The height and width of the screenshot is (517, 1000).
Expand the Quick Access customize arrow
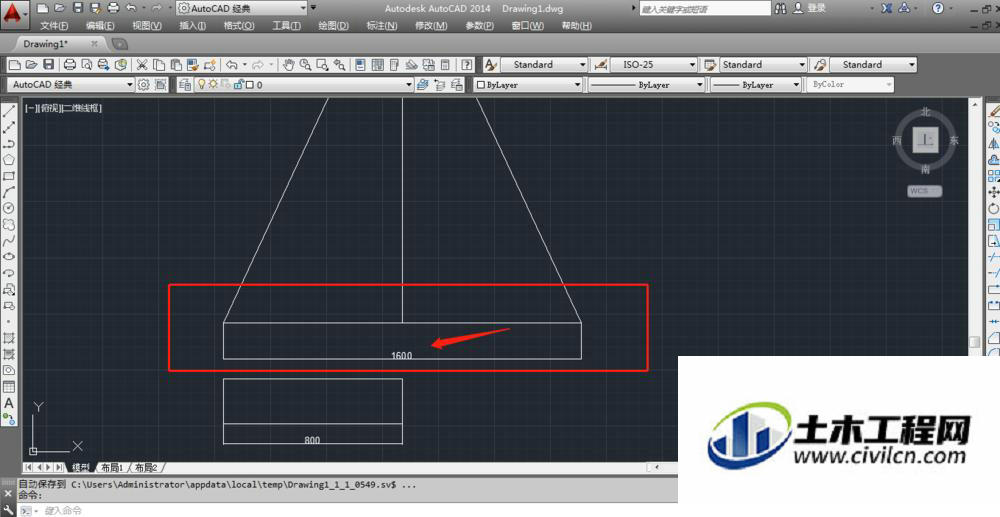313,8
